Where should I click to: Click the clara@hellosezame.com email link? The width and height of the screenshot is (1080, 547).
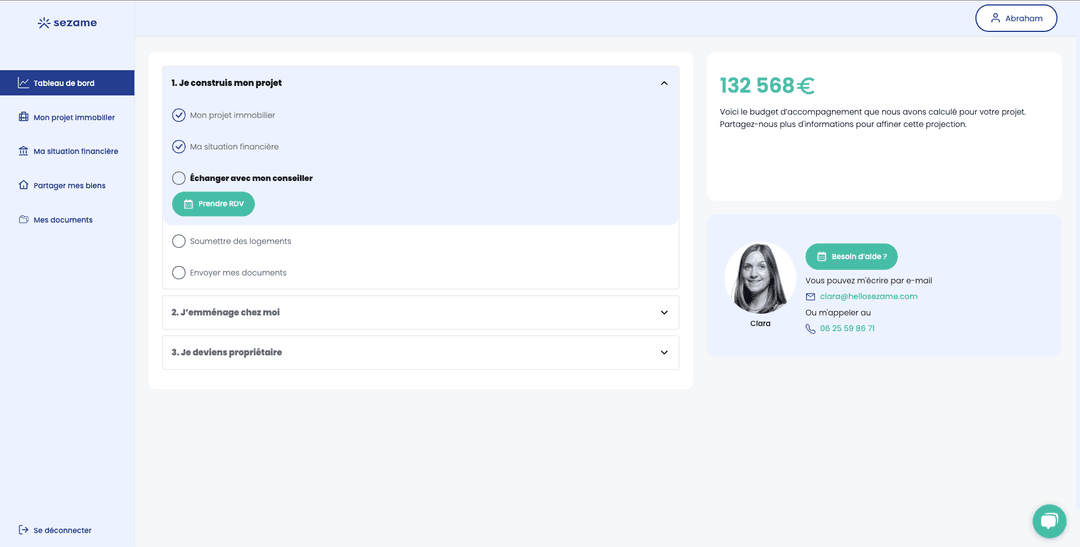(869, 296)
